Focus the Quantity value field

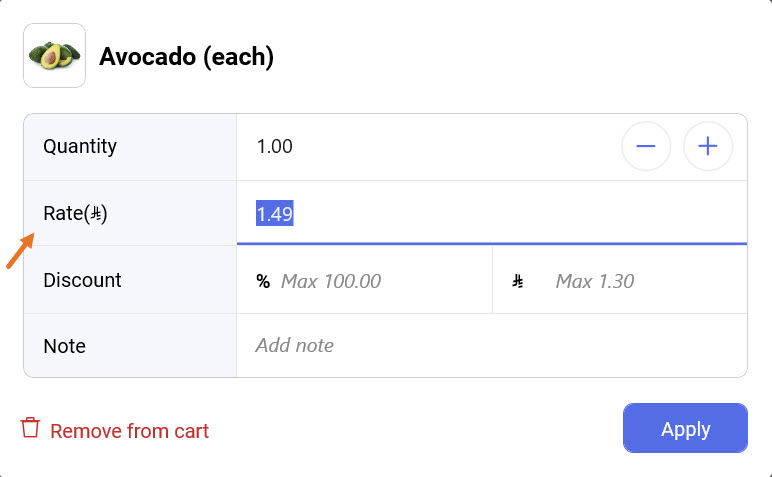click(x=420, y=147)
